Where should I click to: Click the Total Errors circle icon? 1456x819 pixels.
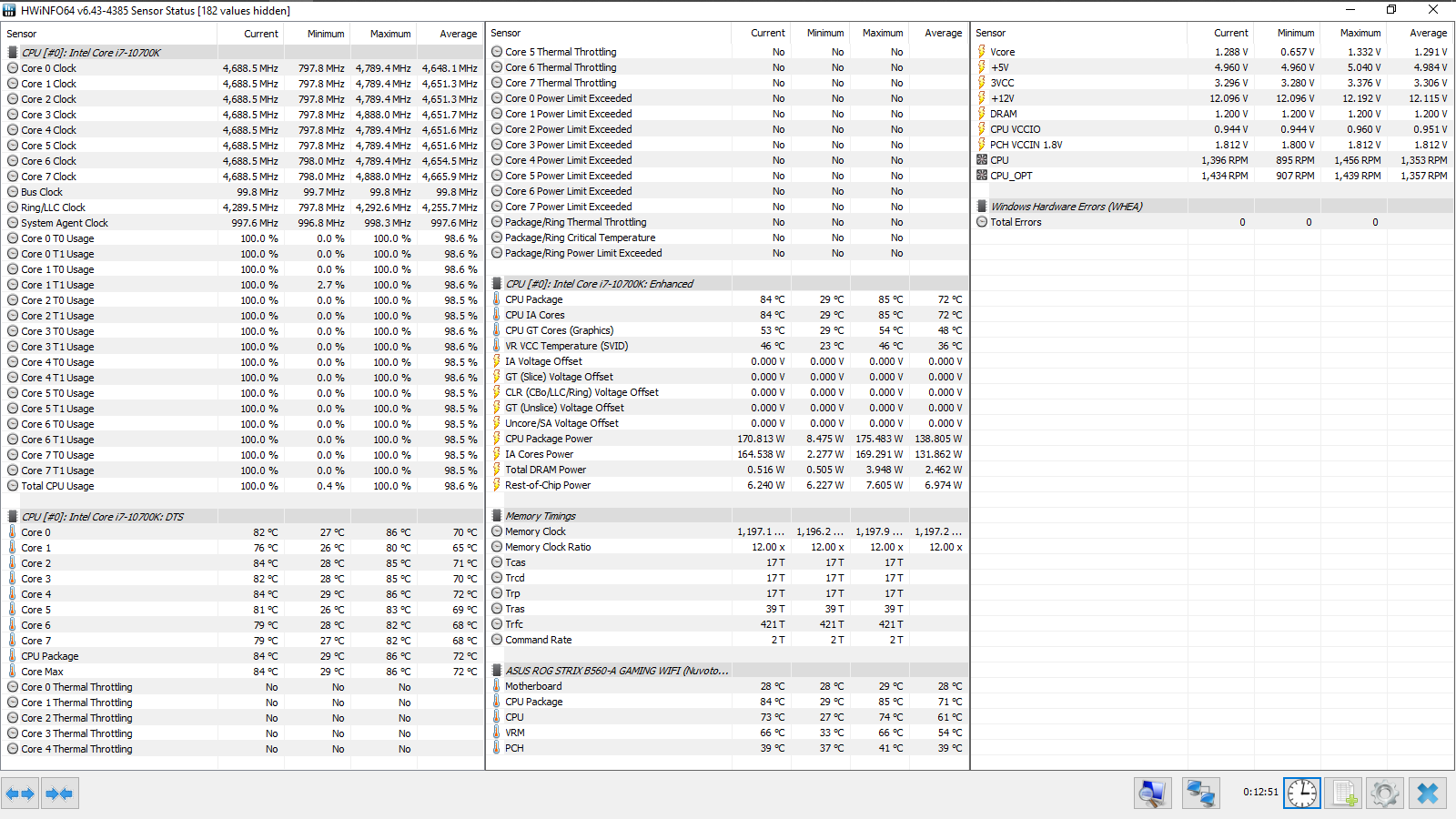[x=982, y=222]
